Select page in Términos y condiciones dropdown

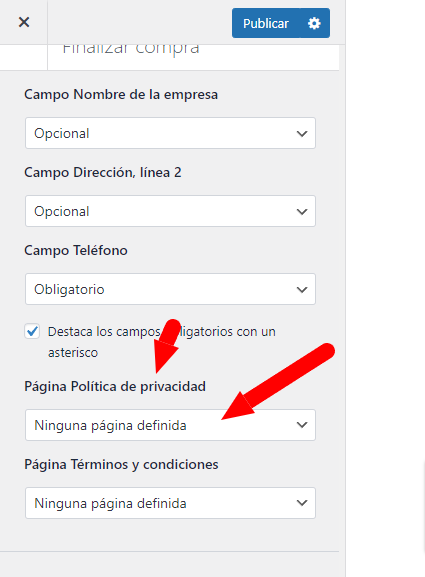(x=170, y=503)
